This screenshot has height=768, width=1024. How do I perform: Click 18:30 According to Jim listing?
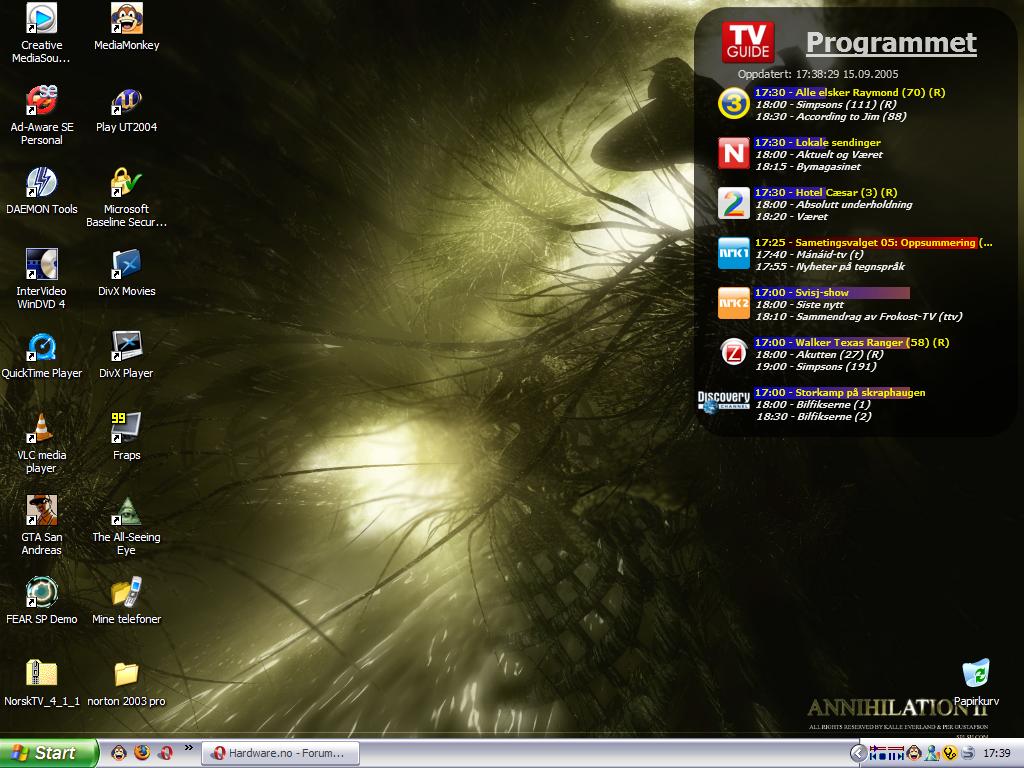pos(831,116)
